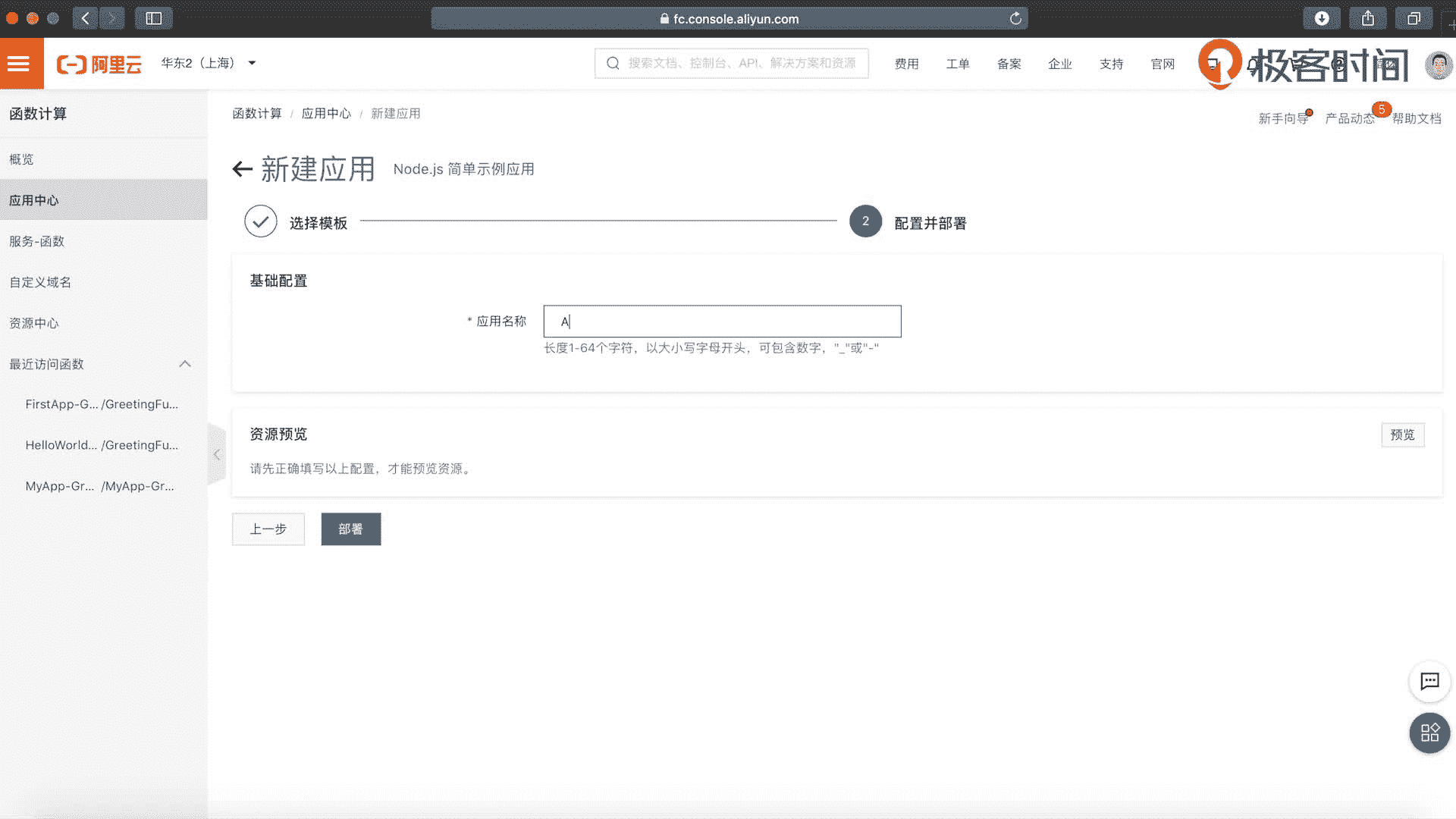Click the Safari share icon

pyautogui.click(x=1367, y=18)
